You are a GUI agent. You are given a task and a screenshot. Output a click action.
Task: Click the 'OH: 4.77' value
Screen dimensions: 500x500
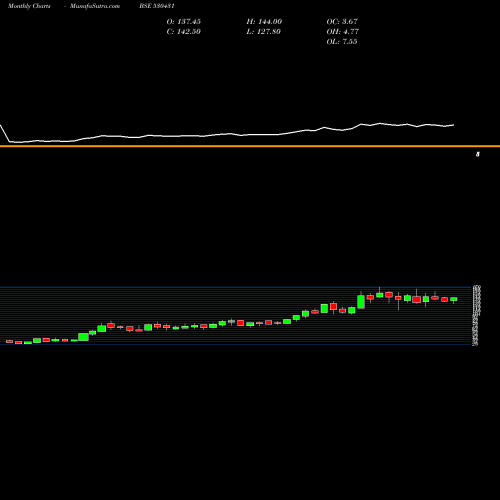343,32
